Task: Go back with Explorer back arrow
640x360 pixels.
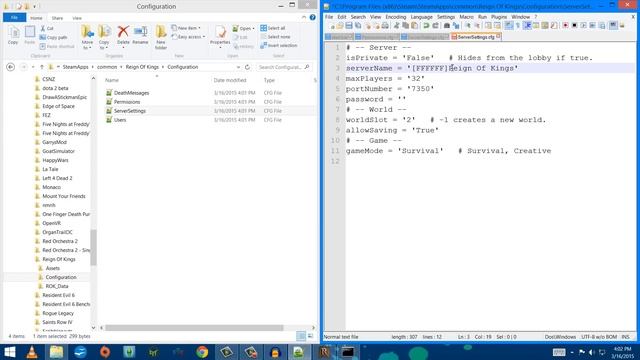Action: 11,67
